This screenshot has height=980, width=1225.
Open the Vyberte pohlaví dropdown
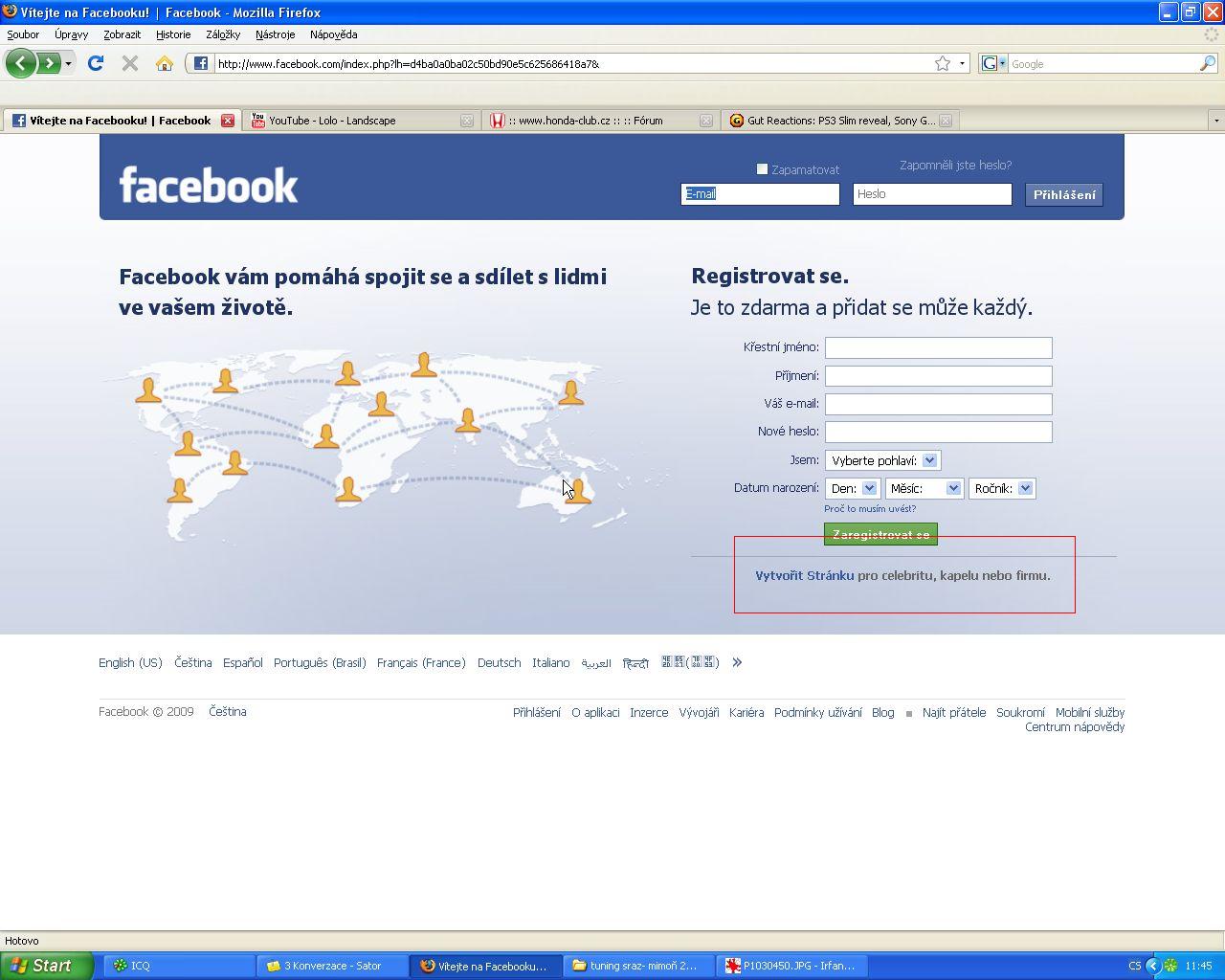coord(882,460)
